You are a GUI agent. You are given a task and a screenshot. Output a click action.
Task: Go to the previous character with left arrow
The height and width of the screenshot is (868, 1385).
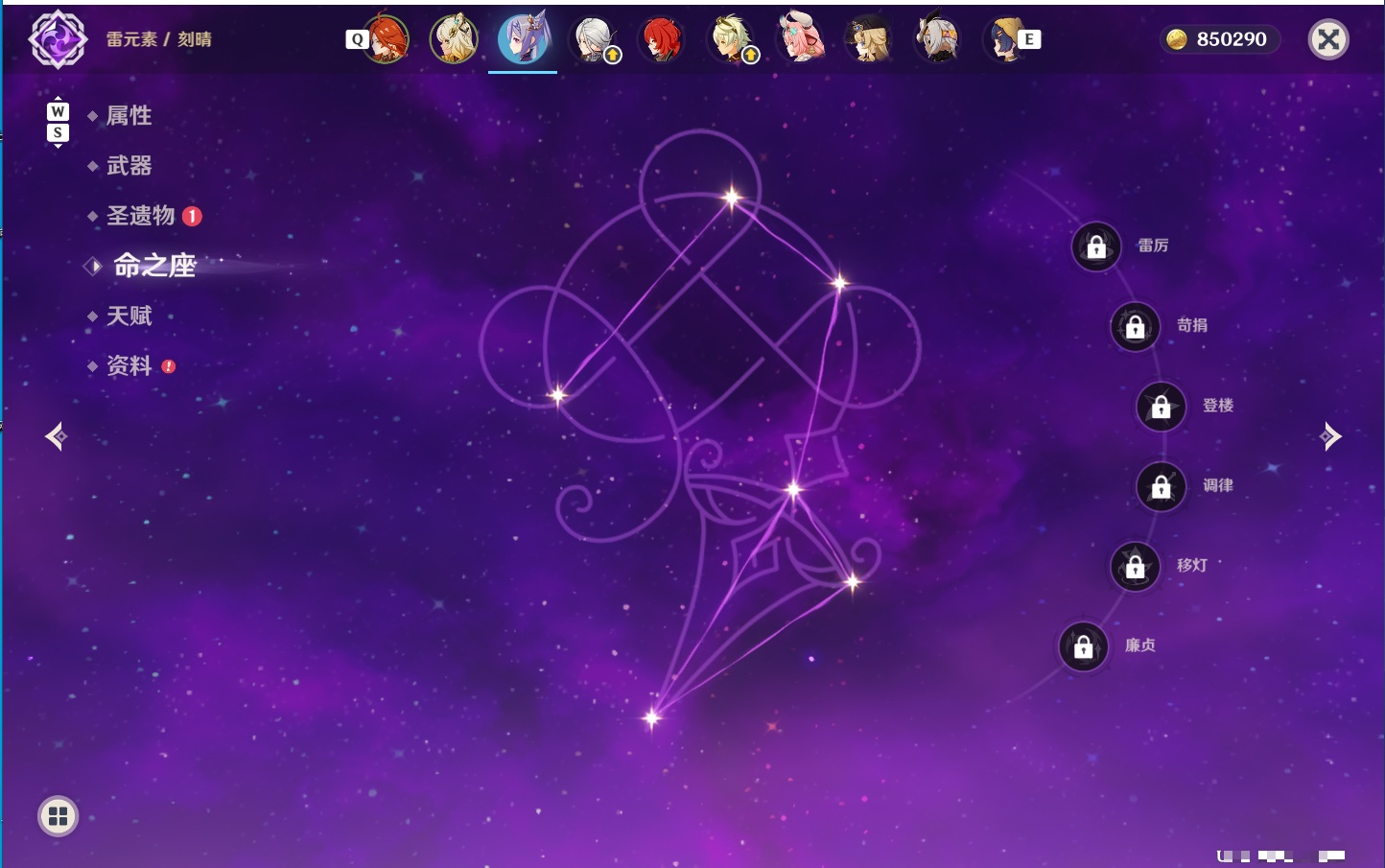(56, 436)
